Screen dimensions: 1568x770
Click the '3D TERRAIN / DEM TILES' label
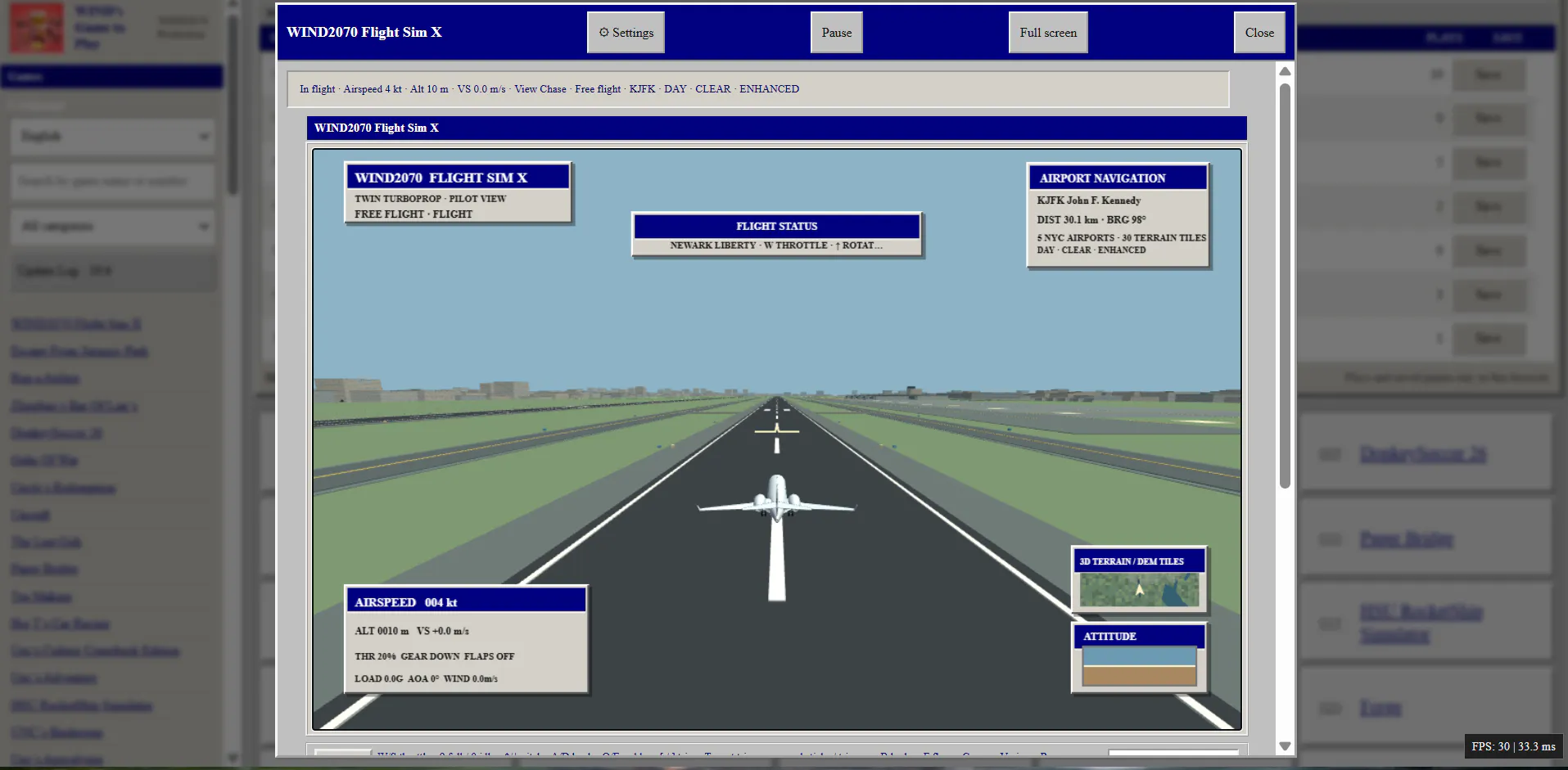(x=1131, y=561)
